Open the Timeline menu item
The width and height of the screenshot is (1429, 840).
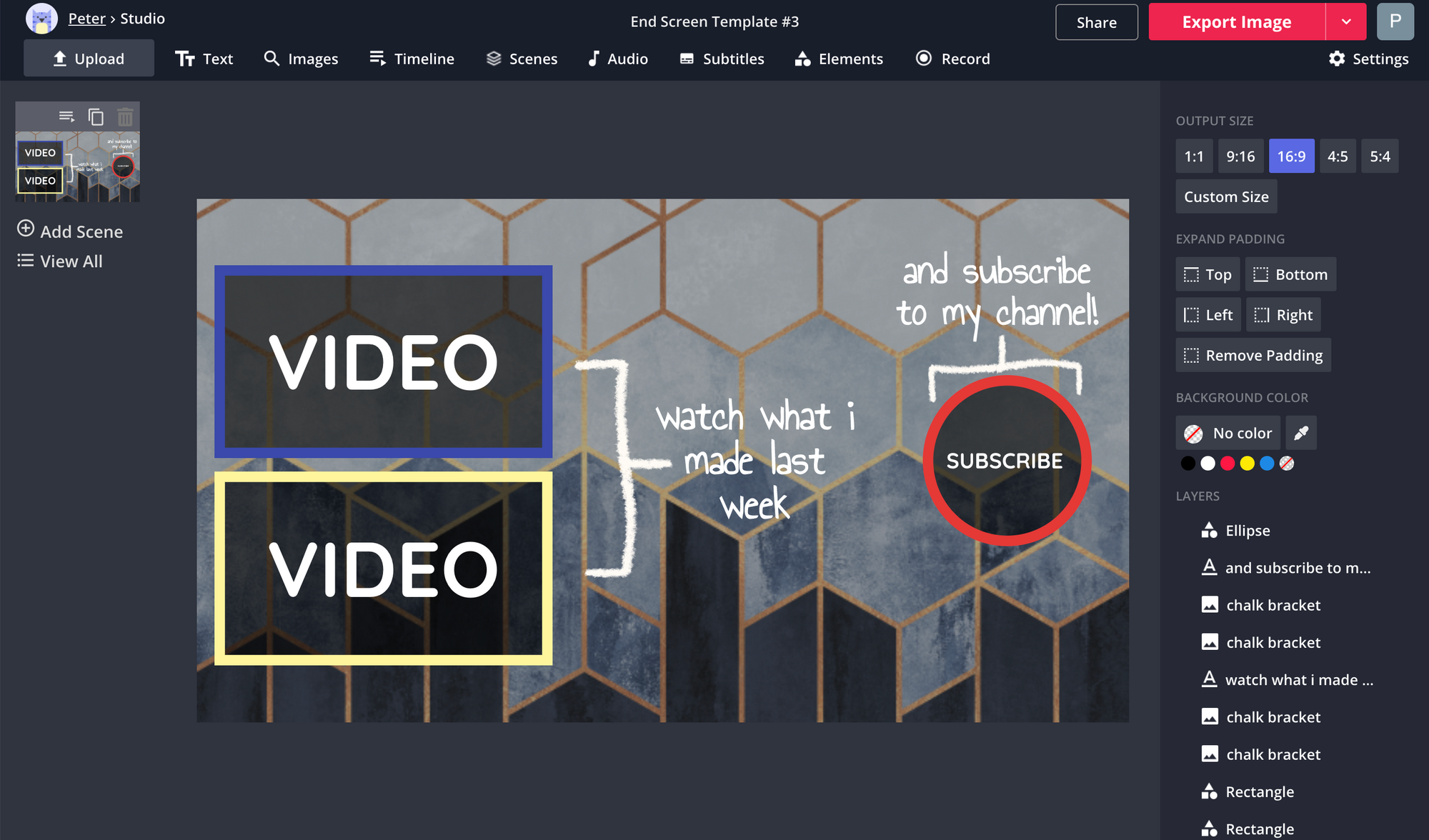[412, 59]
